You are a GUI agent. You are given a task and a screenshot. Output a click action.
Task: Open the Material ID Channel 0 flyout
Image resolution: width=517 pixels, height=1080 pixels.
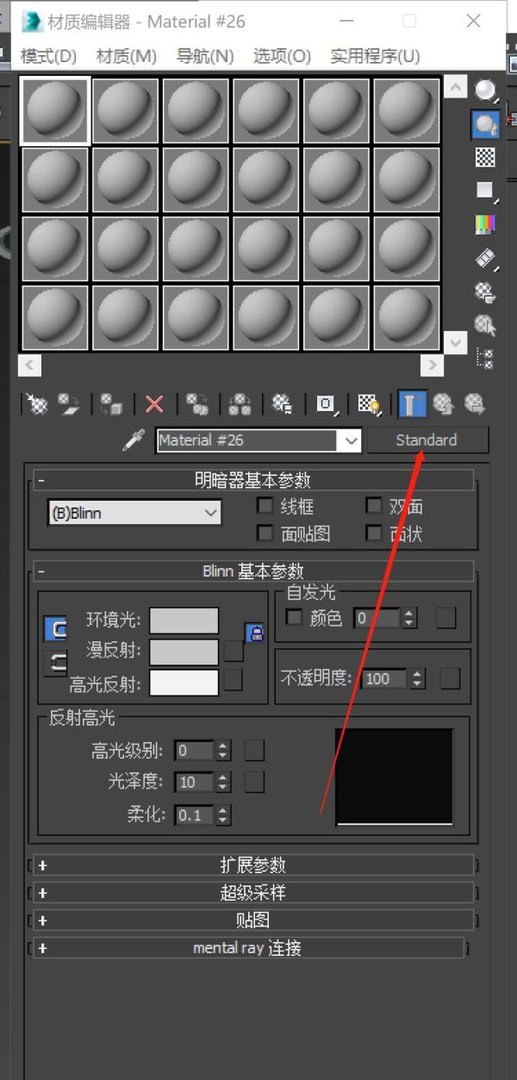tap(326, 404)
